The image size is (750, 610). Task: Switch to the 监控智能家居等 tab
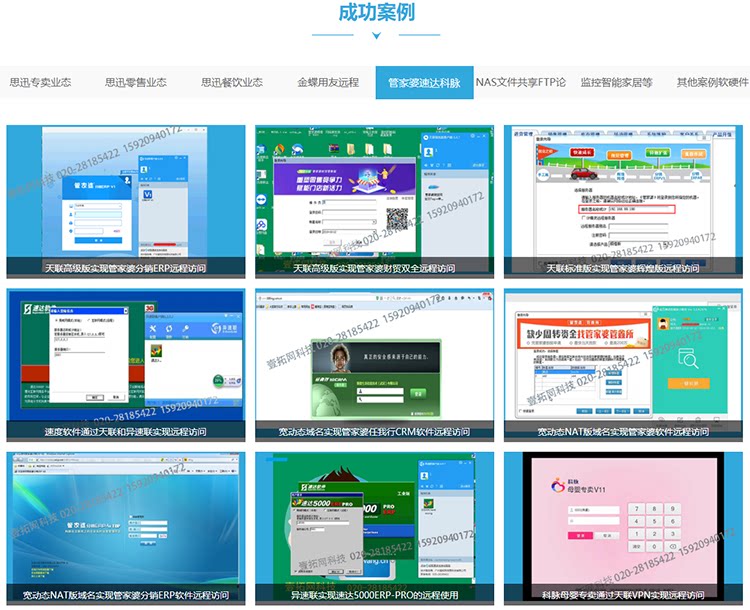click(617, 82)
